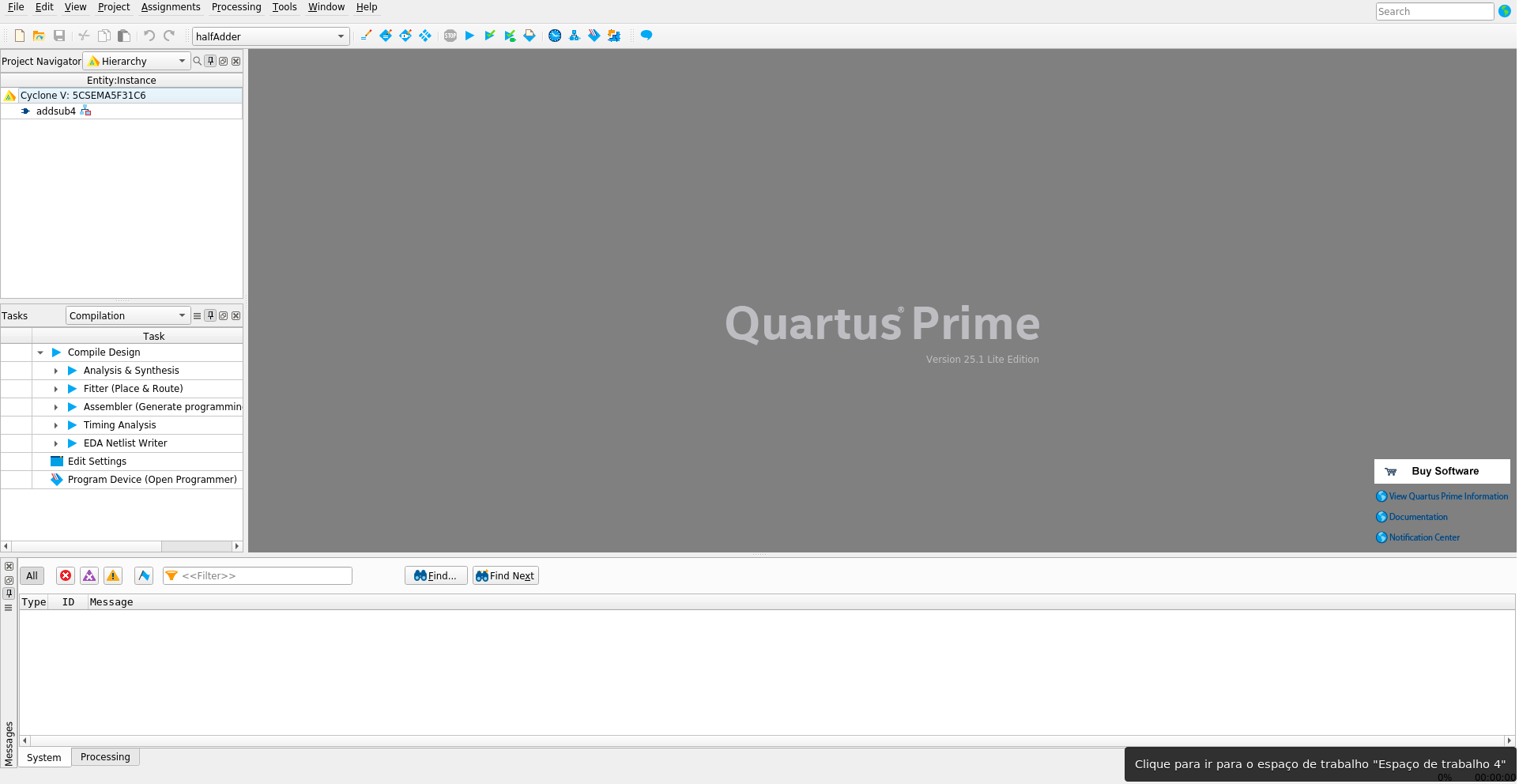Select Program Device (Open Programmer) task

(153, 480)
